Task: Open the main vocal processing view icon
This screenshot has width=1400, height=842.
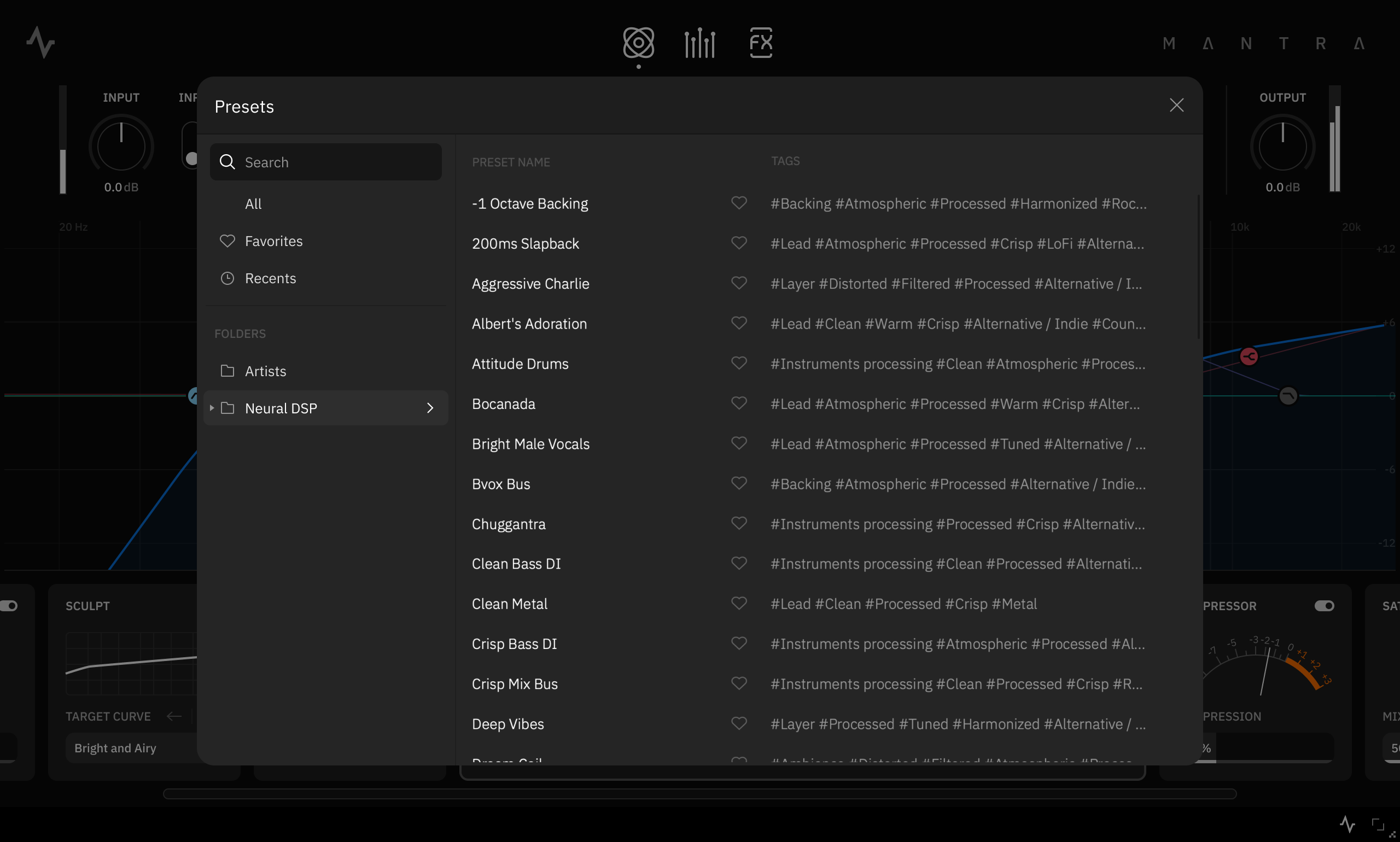Action: coord(638,43)
